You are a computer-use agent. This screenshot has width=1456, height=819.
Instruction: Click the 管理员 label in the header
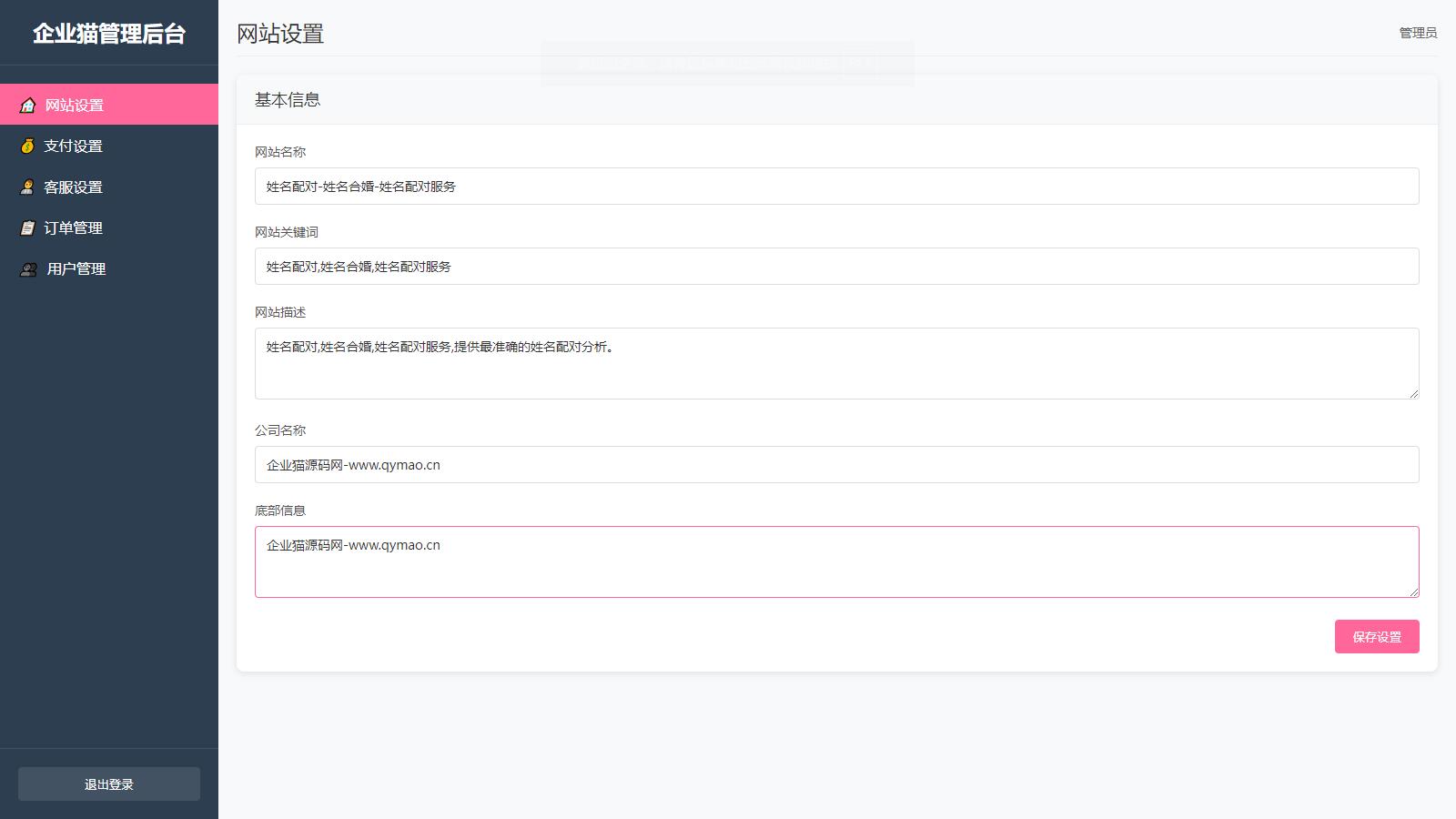click(1418, 33)
